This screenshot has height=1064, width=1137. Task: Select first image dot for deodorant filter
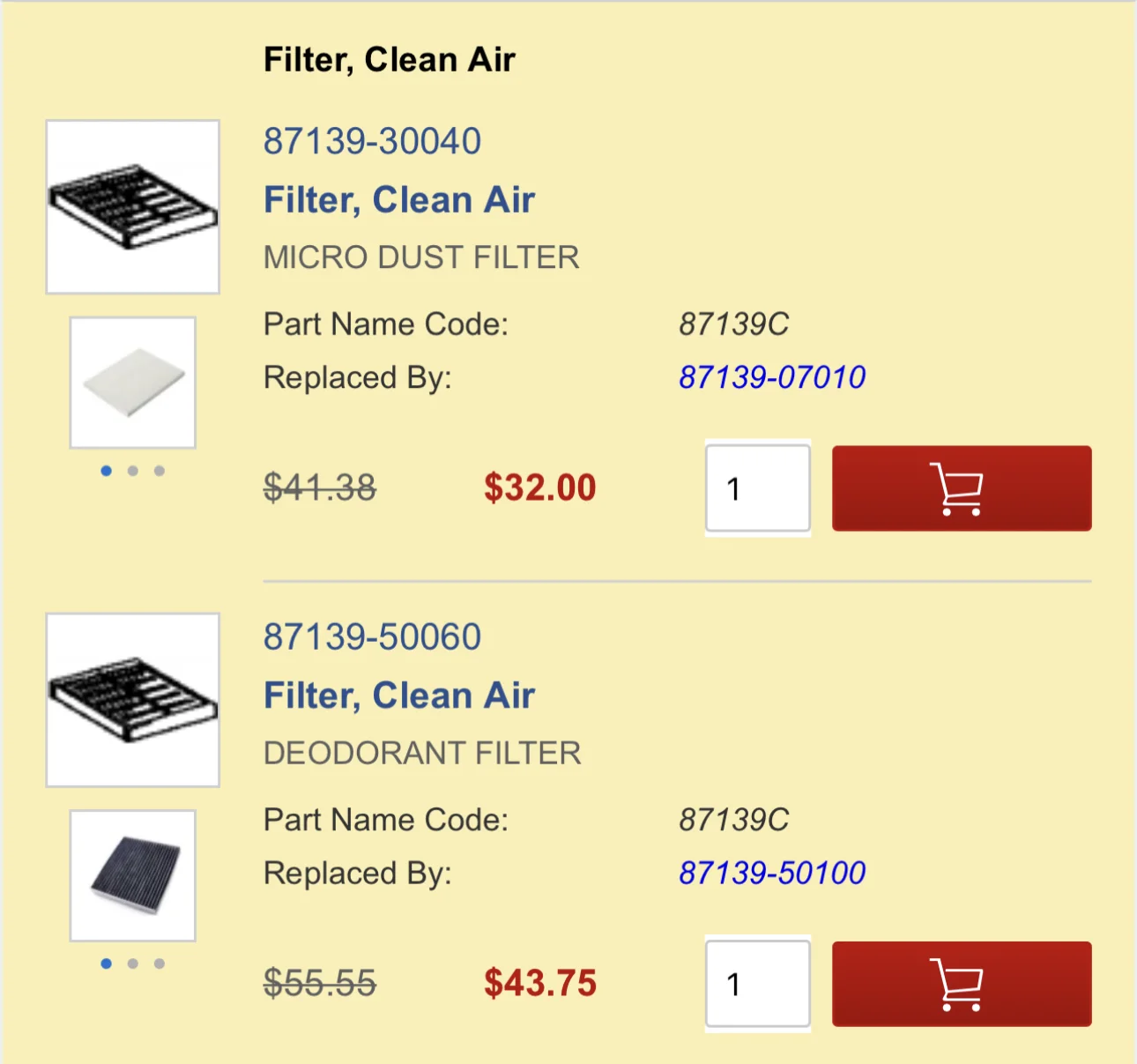click(x=107, y=964)
